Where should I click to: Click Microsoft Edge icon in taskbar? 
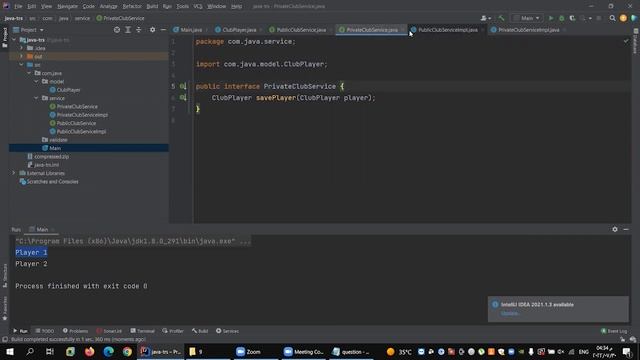(x=108, y=351)
